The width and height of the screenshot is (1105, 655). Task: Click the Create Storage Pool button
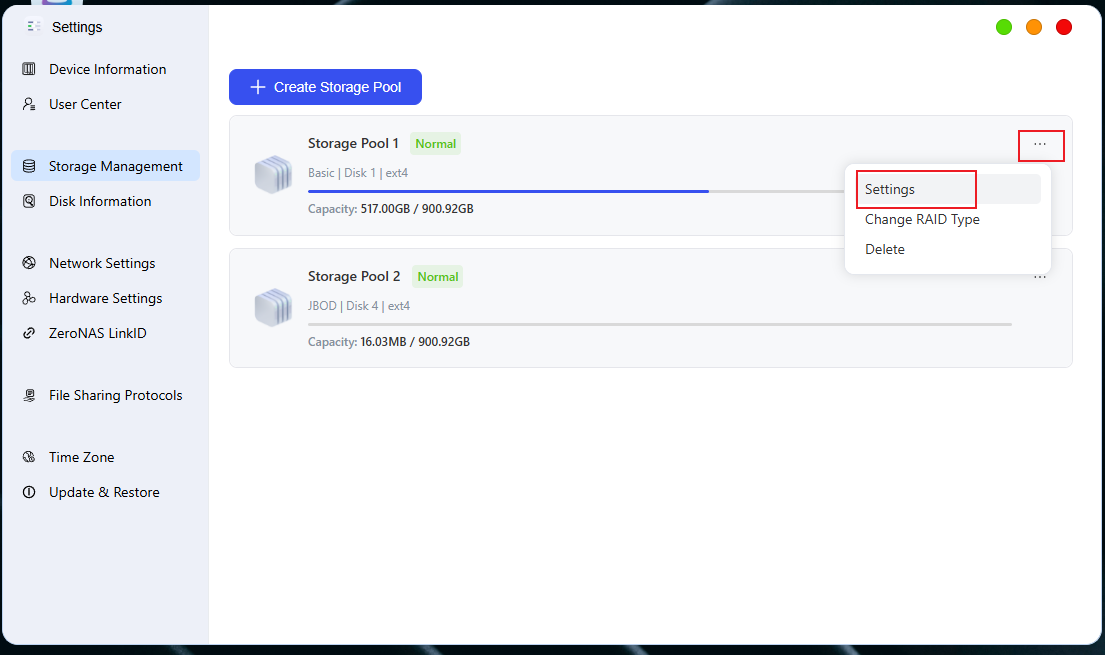point(326,87)
